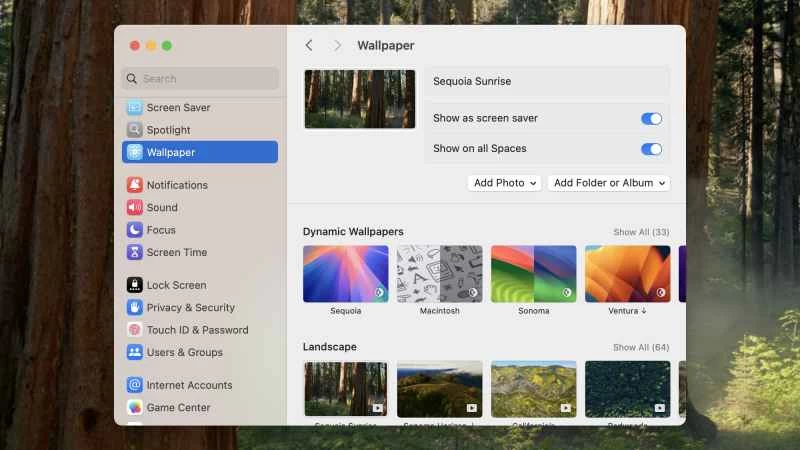
Task: Expand Add Folder or Album dropdown
Action: click(608, 183)
